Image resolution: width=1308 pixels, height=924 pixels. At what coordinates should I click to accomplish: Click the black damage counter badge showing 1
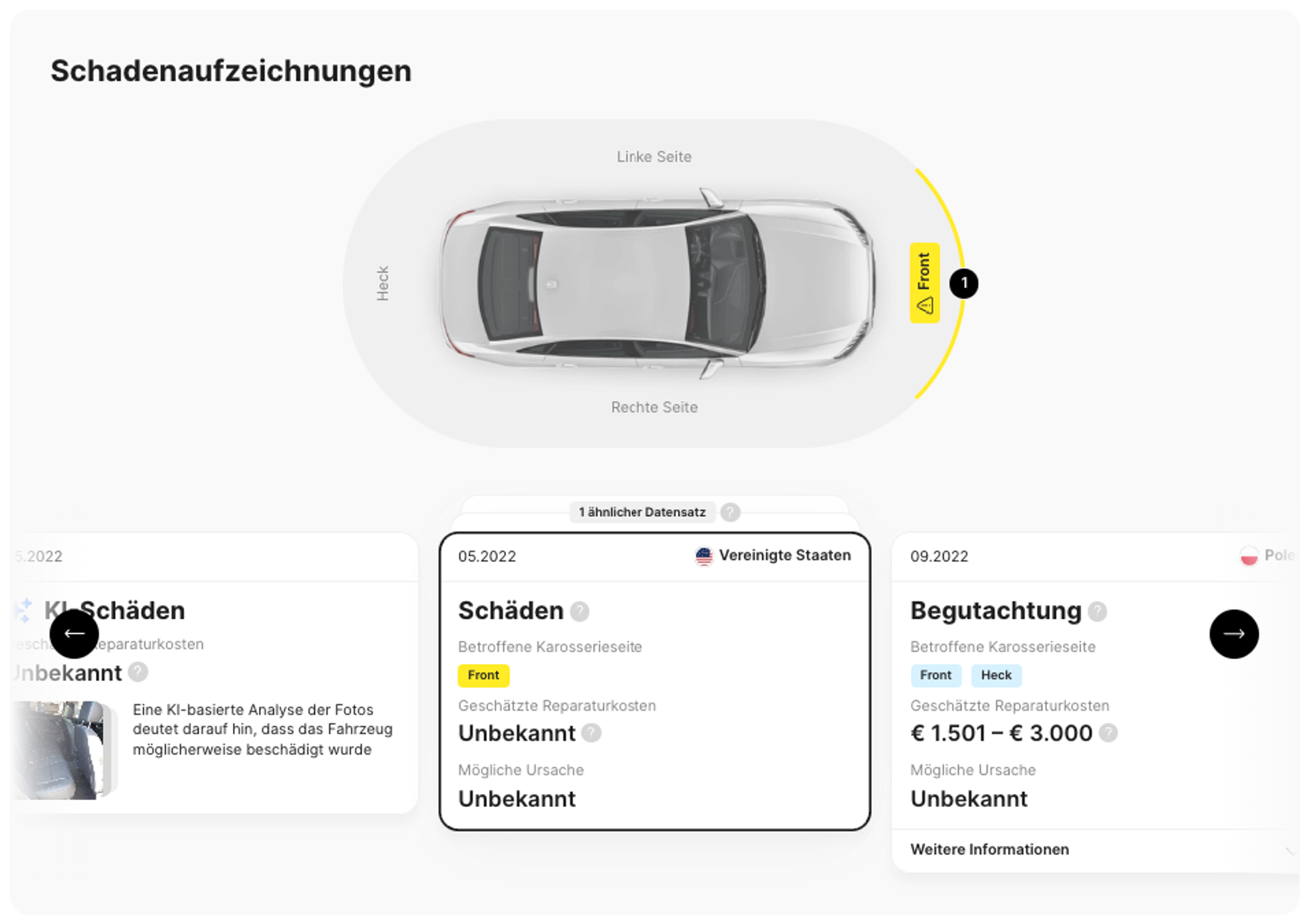coord(965,283)
